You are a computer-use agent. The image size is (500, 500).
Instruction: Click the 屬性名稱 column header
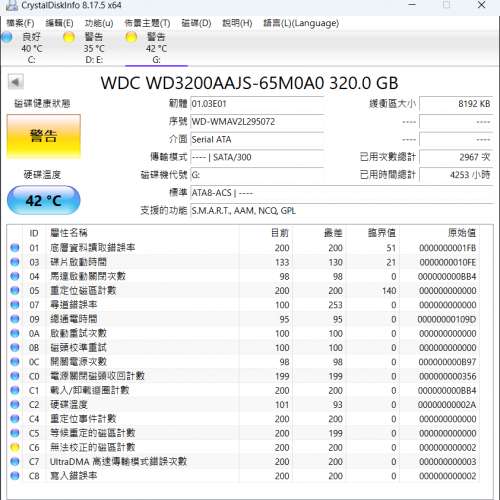pyautogui.click(x=143, y=233)
